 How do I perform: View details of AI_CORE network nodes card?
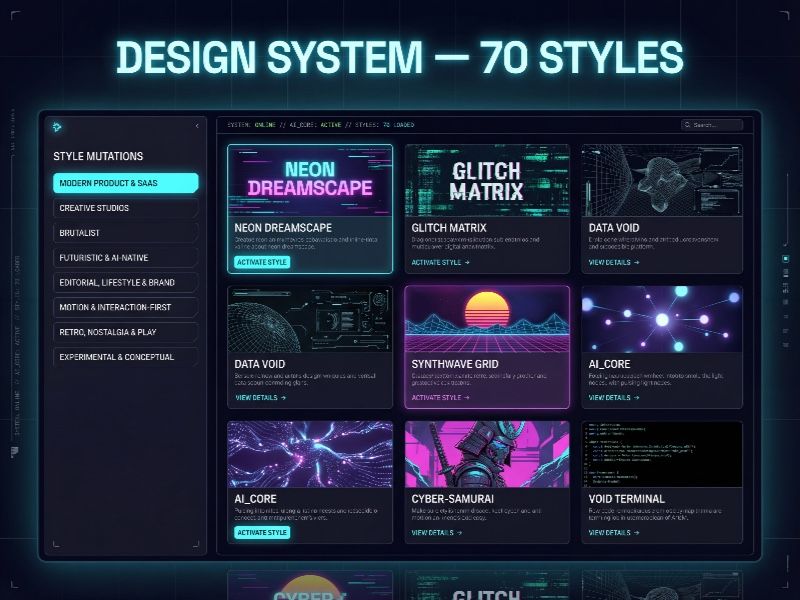click(614, 397)
